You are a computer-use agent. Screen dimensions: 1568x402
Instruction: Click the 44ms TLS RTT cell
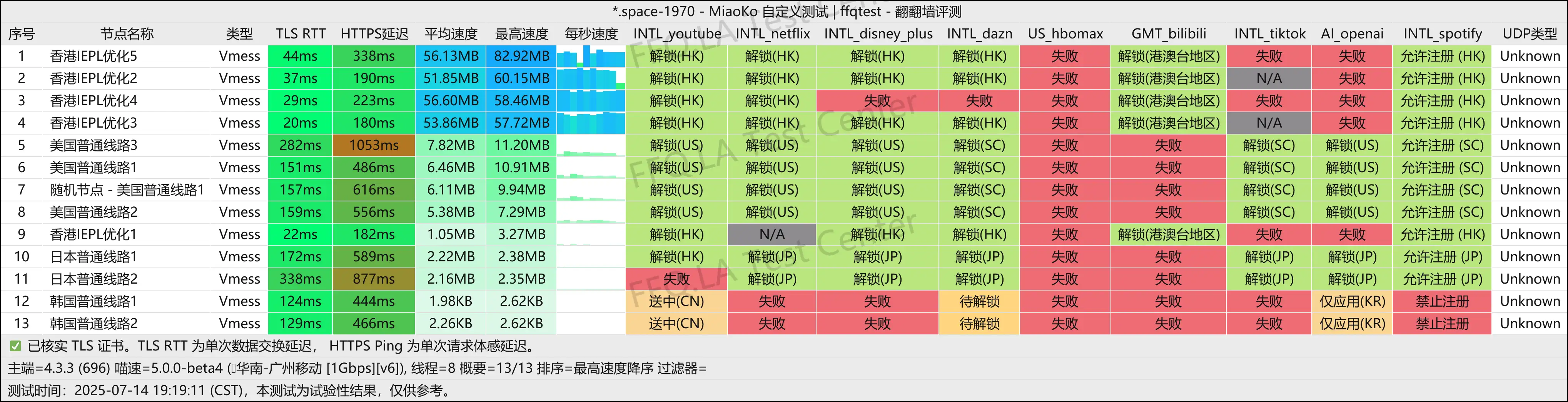(300, 56)
